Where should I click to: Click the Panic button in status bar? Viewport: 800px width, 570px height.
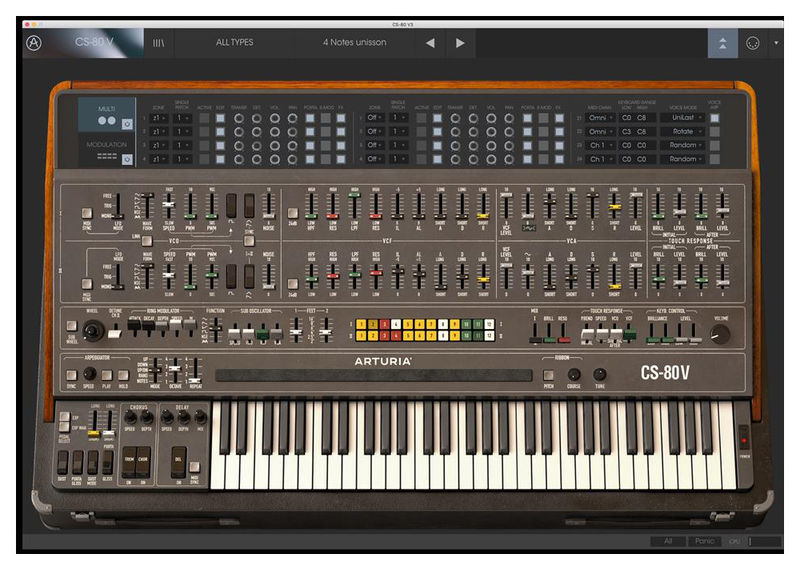pyautogui.click(x=704, y=541)
